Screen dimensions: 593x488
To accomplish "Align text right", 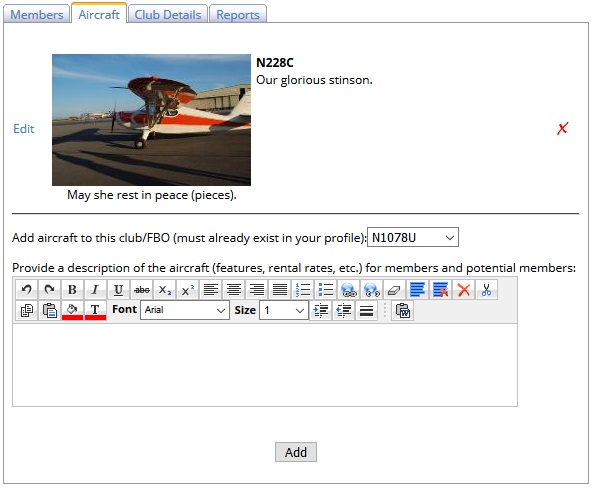I will coord(257,290).
